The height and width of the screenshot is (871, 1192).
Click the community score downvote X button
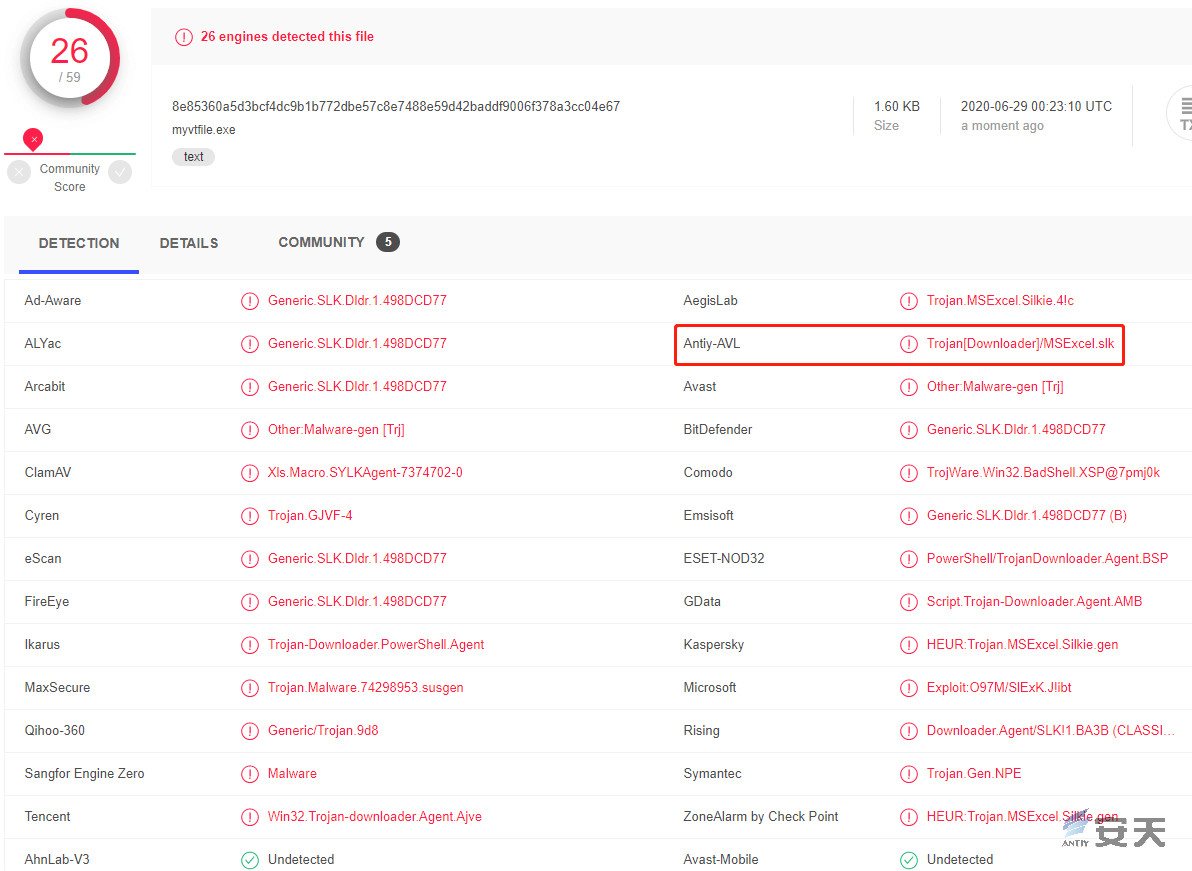tap(19, 173)
